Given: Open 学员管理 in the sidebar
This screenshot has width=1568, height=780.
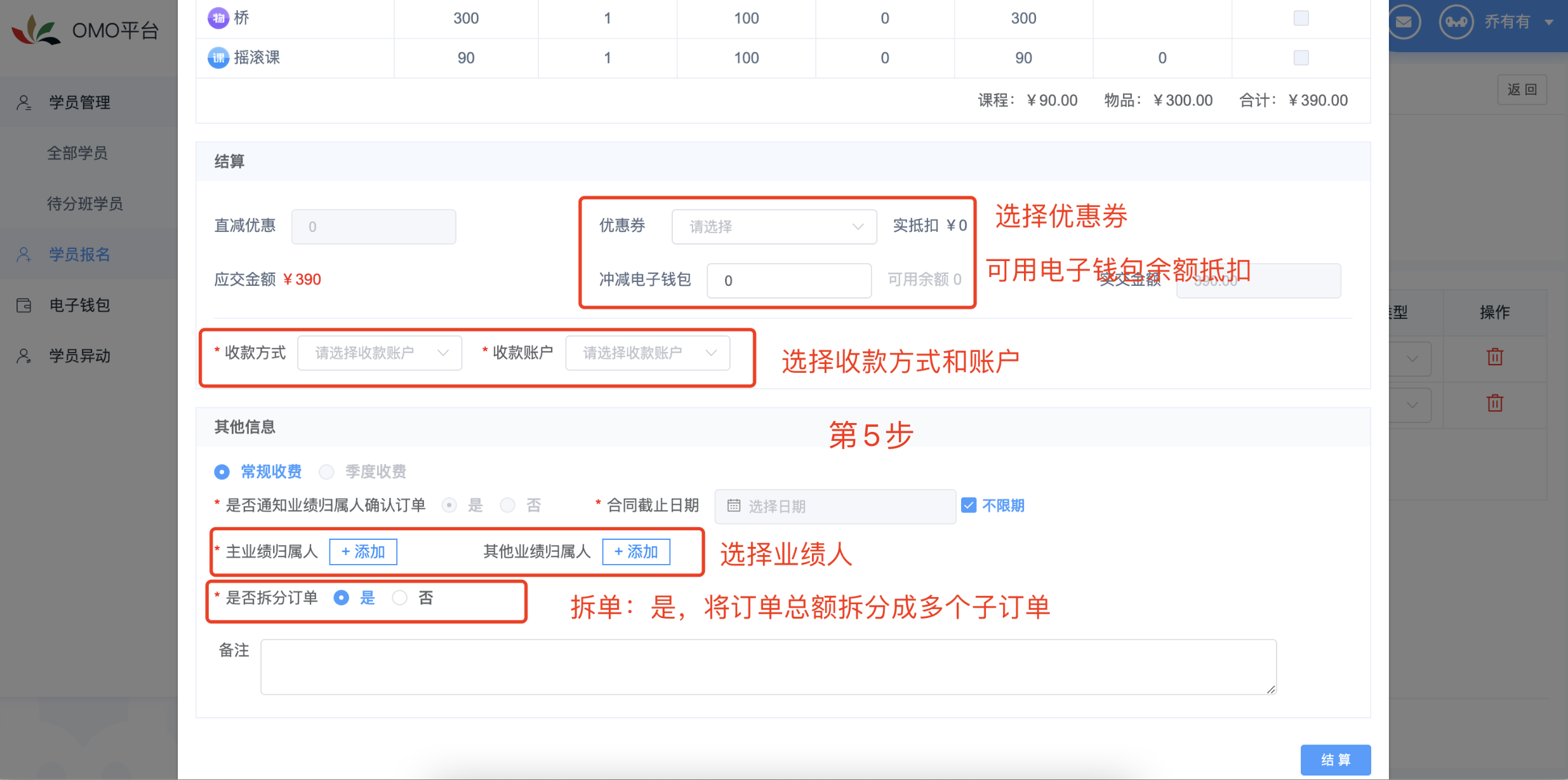Looking at the screenshot, I should tap(89, 102).
